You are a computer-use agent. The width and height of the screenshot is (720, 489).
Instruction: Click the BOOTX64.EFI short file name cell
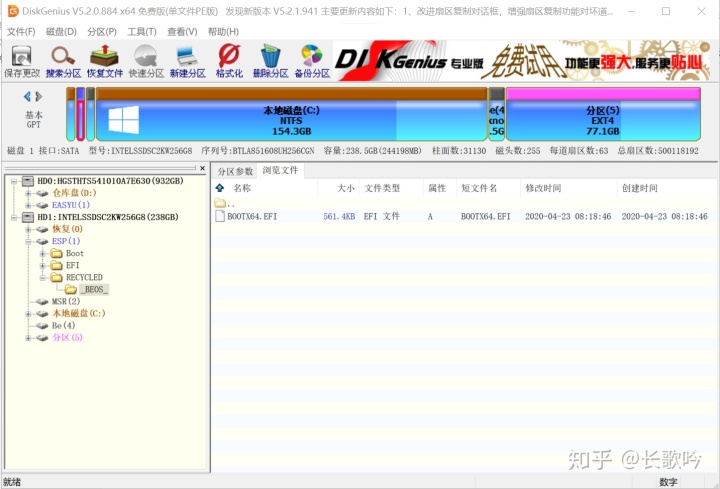485,216
